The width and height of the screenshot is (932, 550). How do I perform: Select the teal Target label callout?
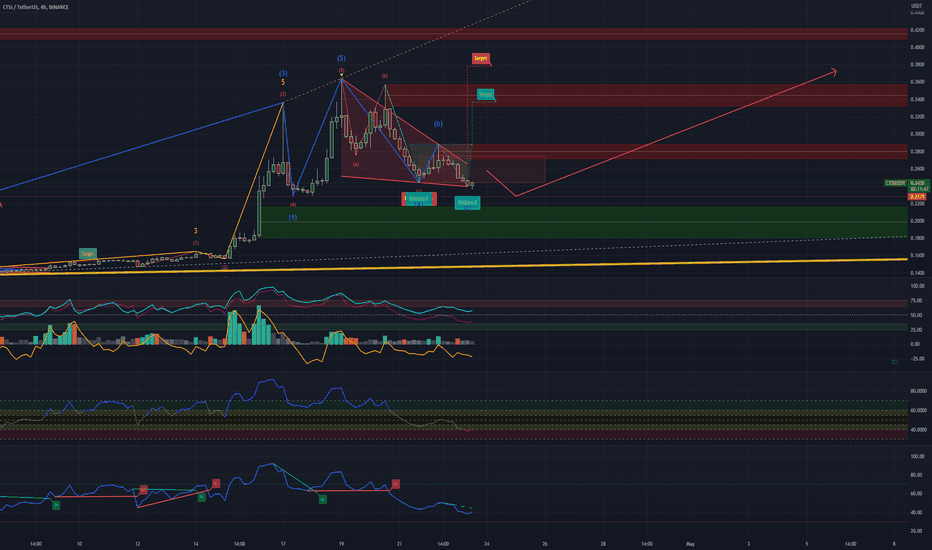(x=486, y=95)
